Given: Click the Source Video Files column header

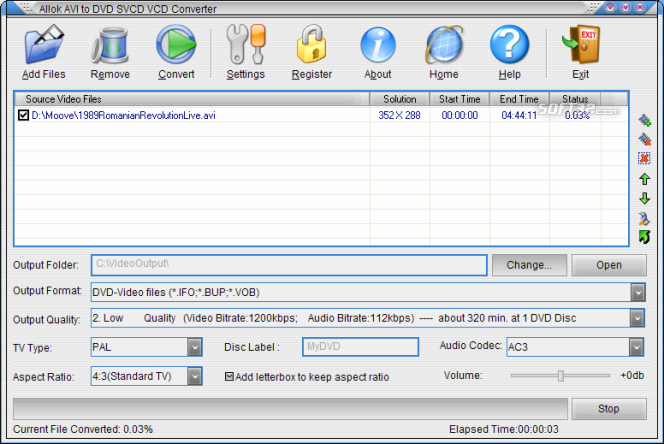Looking at the screenshot, I should [x=192, y=99].
